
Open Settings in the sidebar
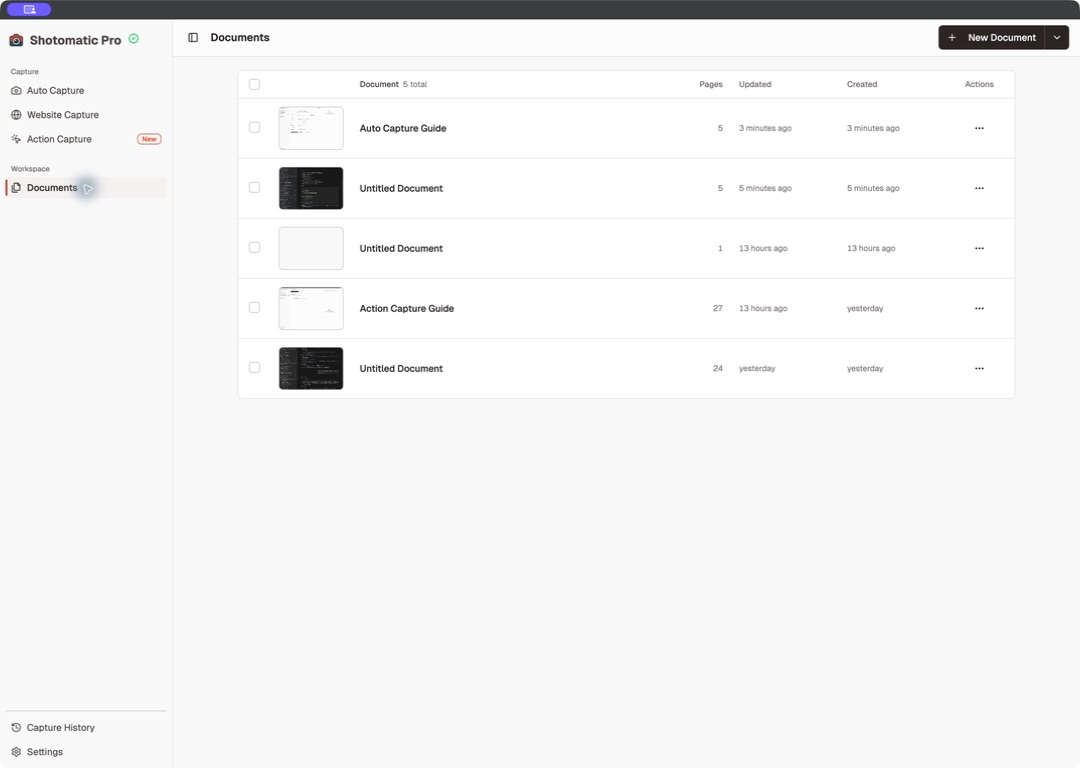pos(85,751)
